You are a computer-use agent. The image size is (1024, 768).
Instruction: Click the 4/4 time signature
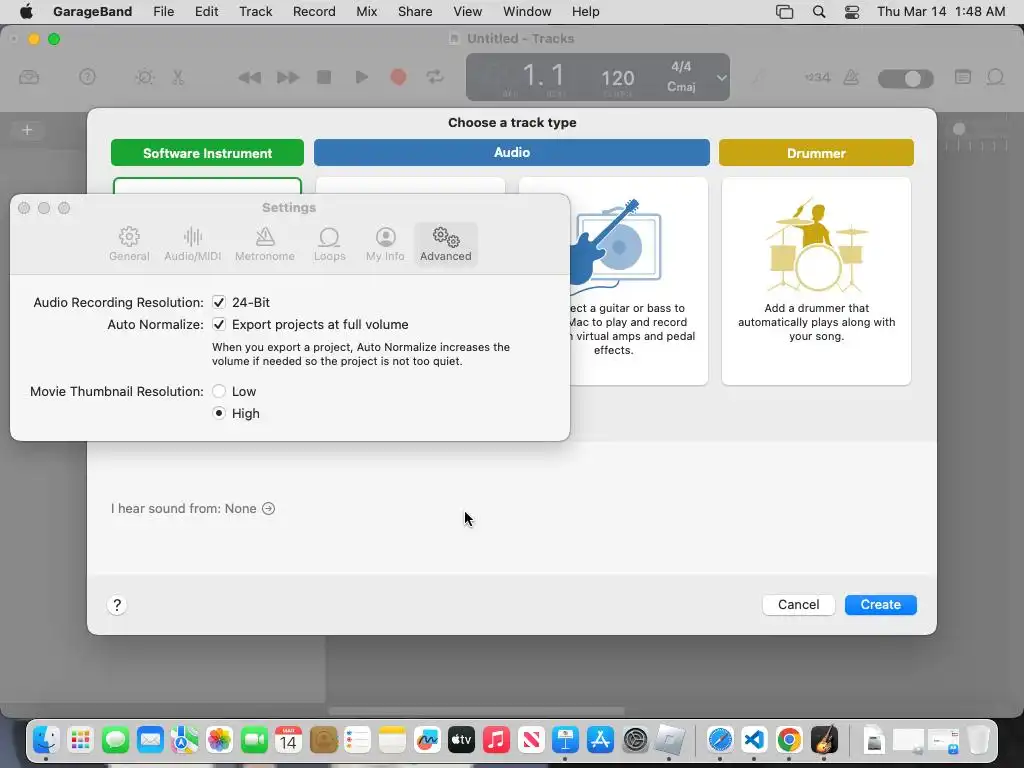[681, 67]
